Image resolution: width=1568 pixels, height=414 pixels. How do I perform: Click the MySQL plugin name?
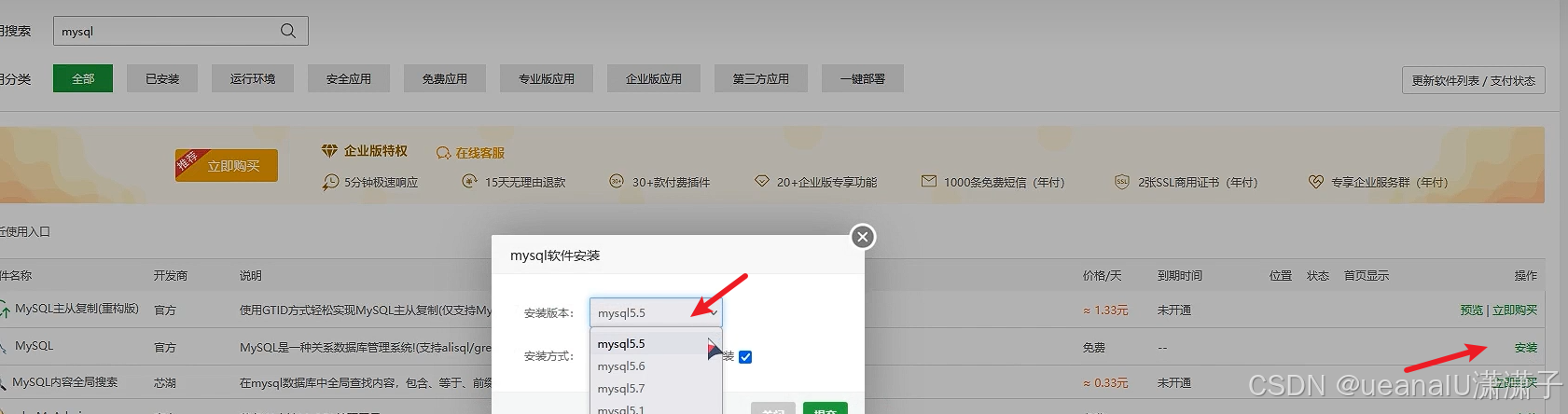[34, 346]
